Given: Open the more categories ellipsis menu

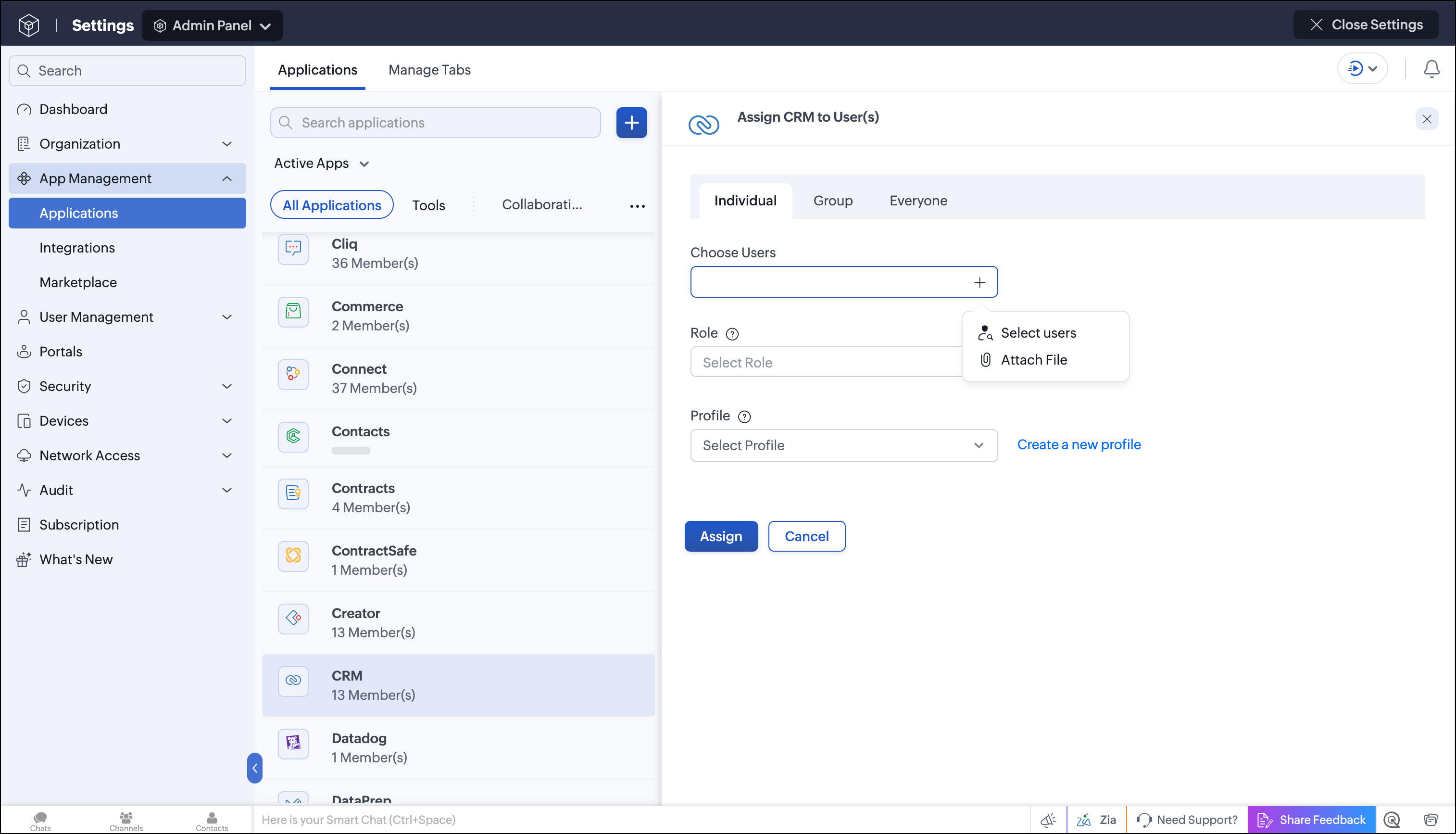Looking at the screenshot, I should [x=637, y=206].
